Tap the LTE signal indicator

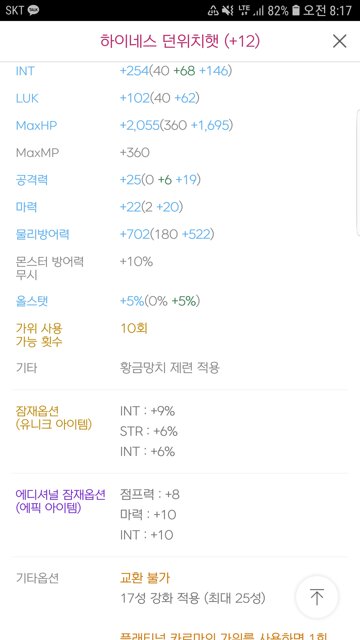(244, 10)
